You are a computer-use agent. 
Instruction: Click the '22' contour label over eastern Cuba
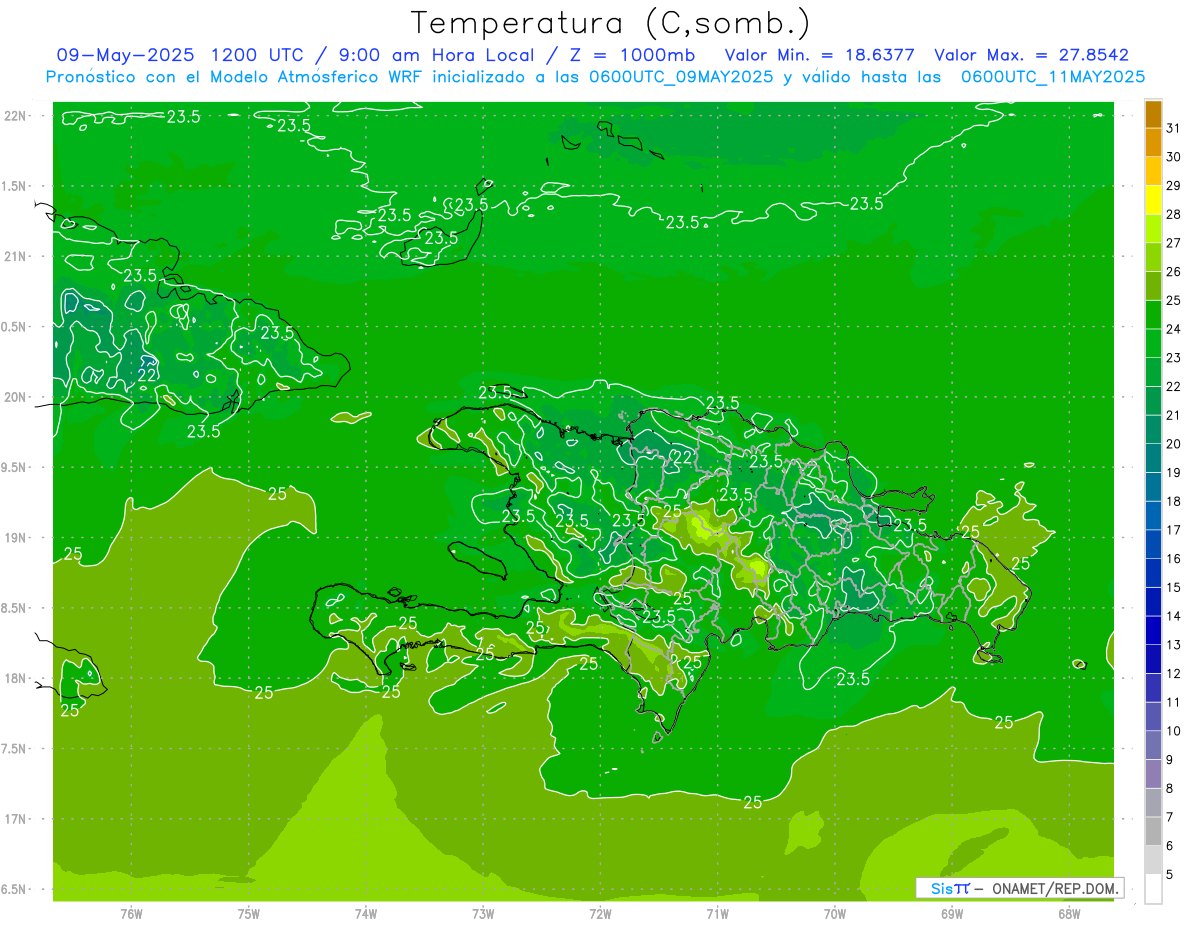coord(147,375)
